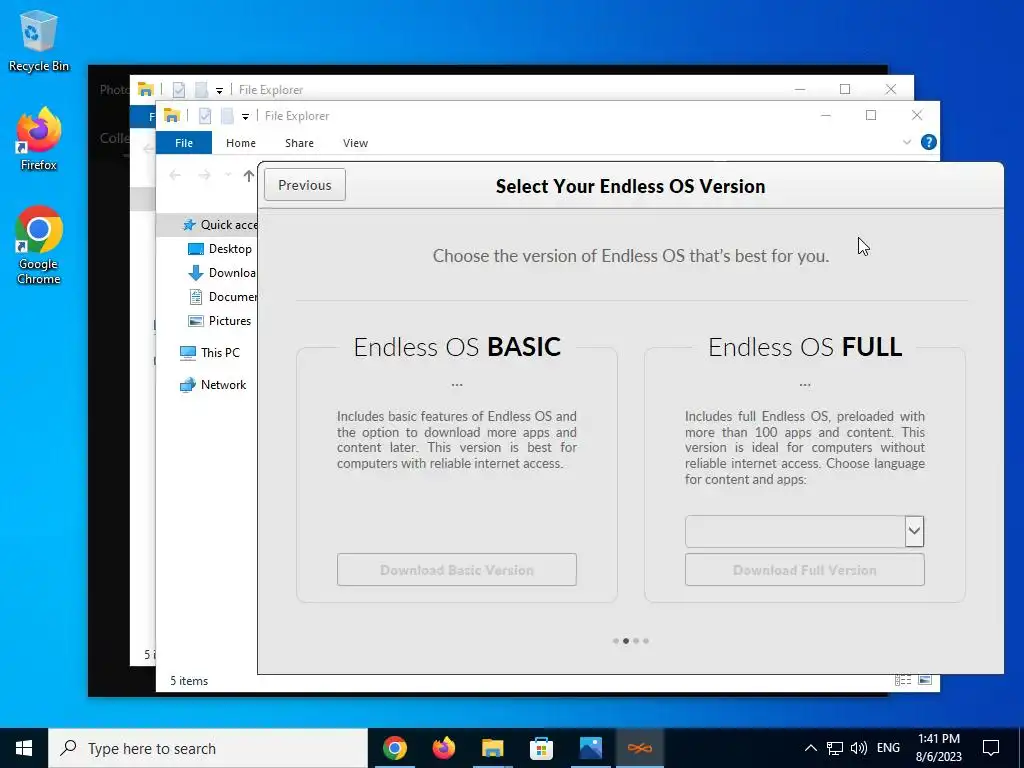This screenshot has width=1024, height=768.
Task: Open the Endless OS language dropdown arrow
Action: (914, 531)
